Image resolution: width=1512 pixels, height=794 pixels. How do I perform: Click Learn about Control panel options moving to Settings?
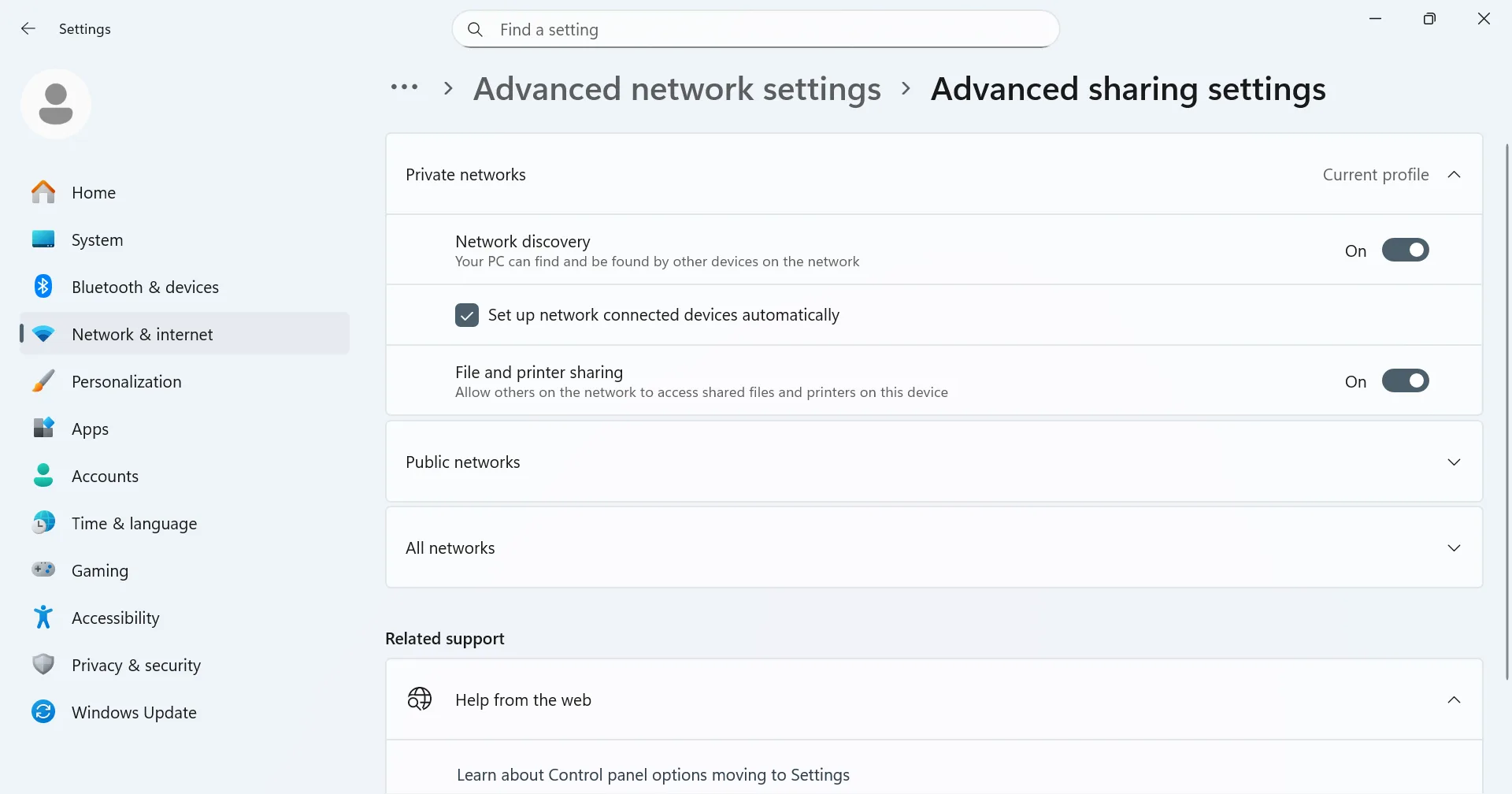(x=654, y=774)
